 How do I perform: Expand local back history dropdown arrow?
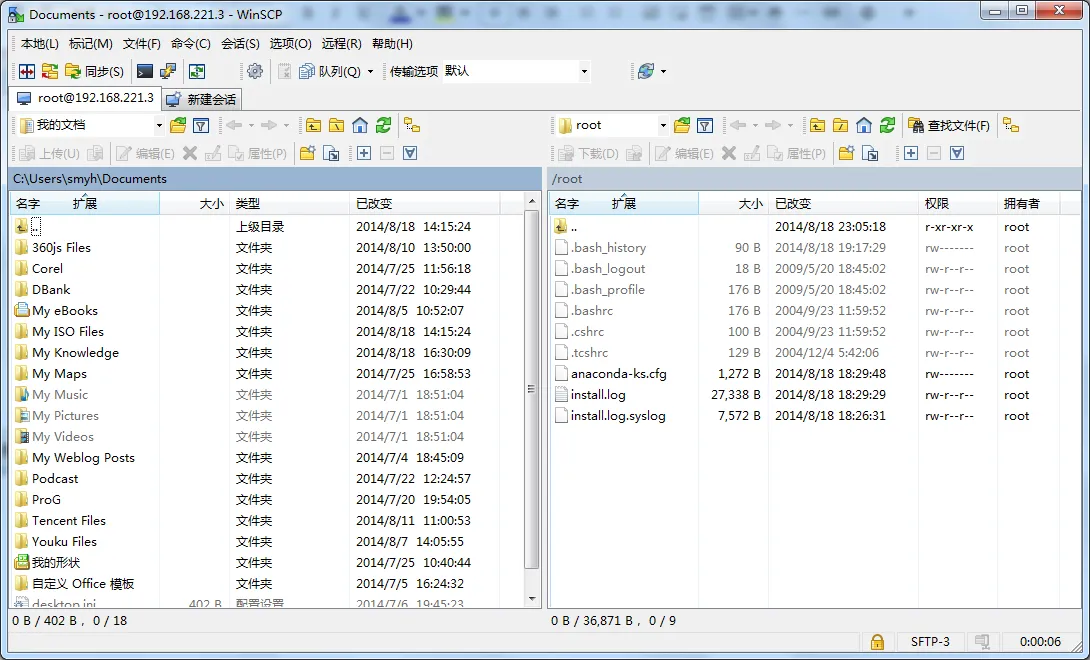tap(250, 125)
